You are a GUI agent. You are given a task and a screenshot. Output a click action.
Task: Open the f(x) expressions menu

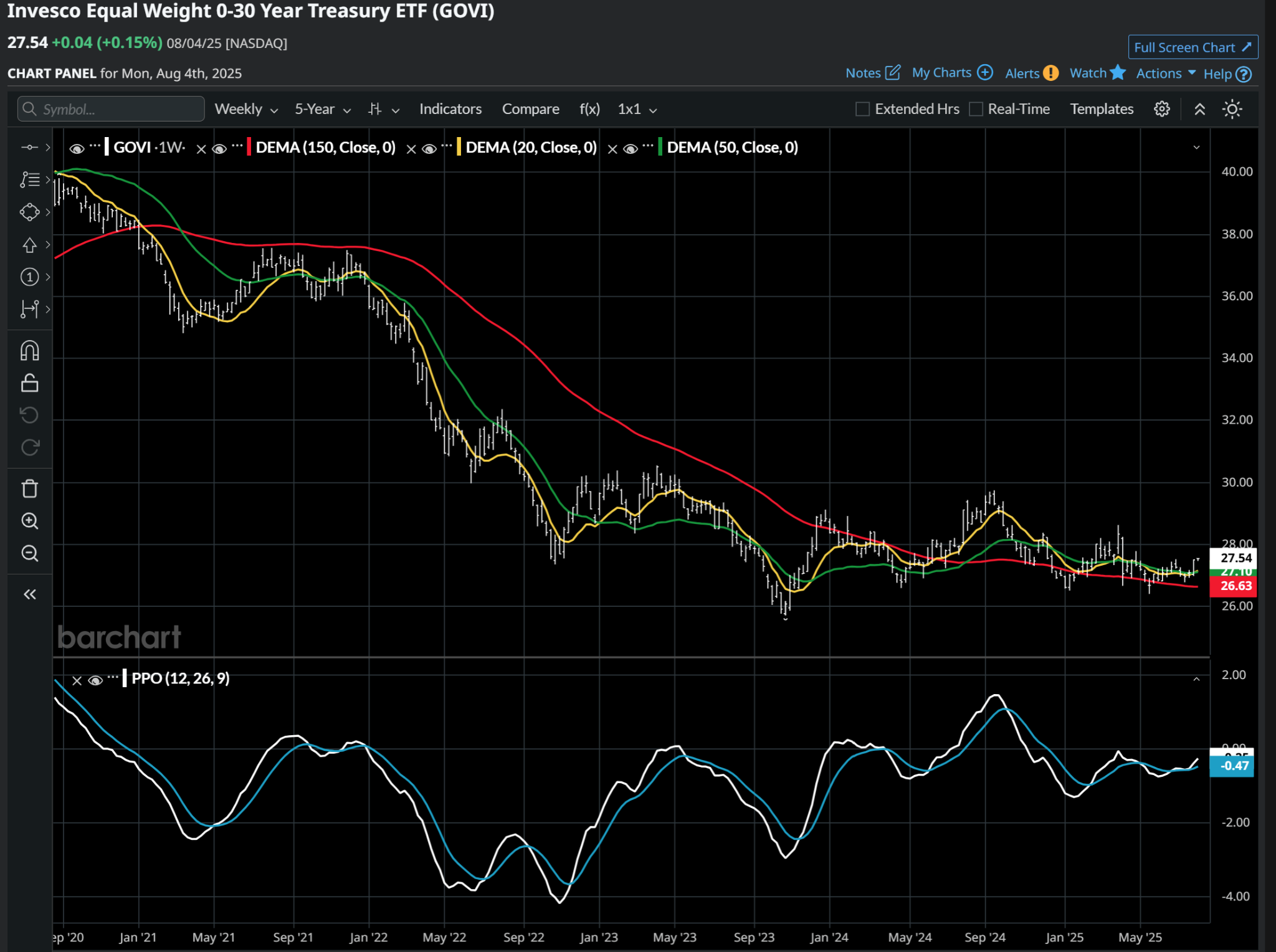pyautogui.click(x=589, y=109)
